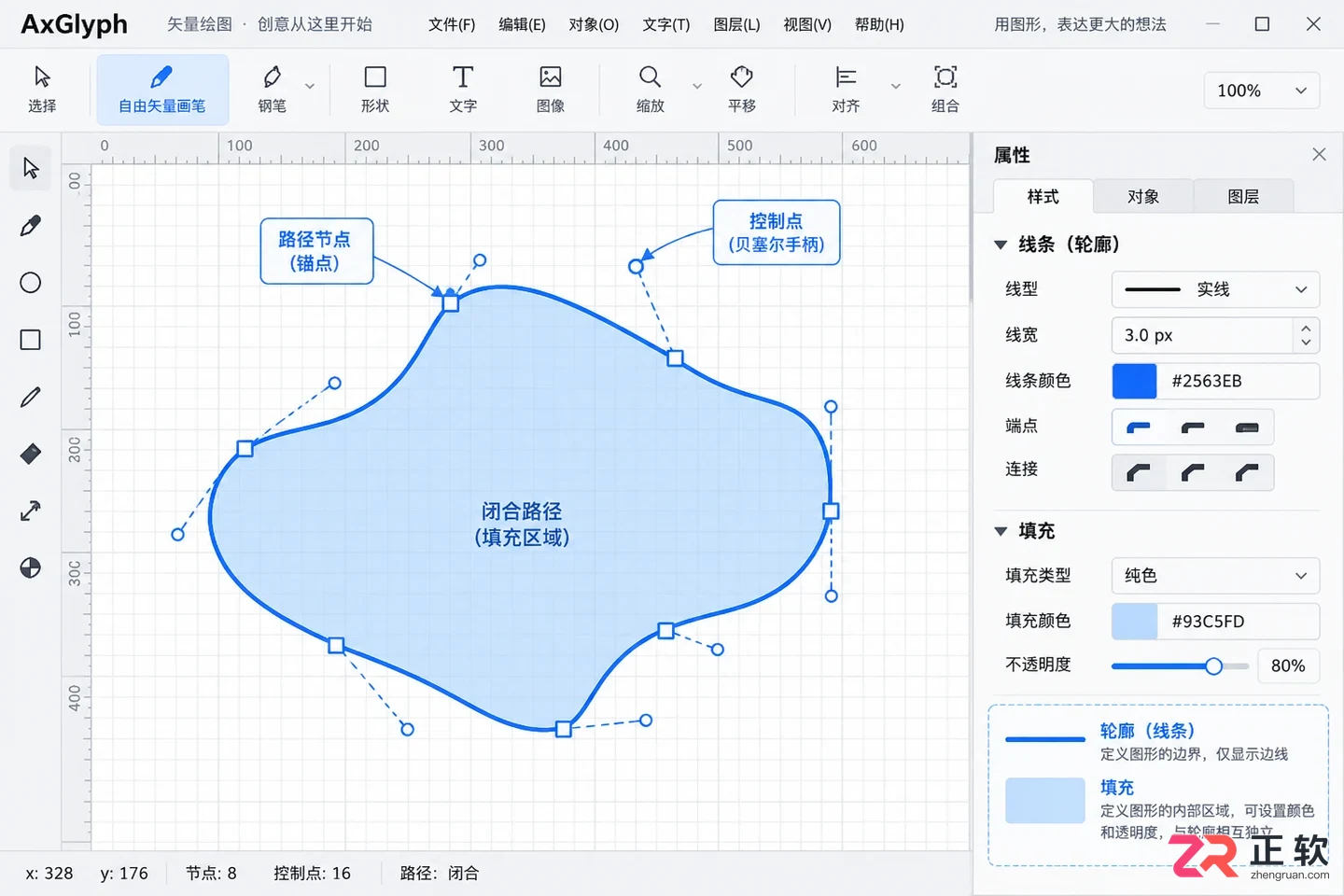Screen dimensions: 1344x896
Task: Click the #93C5FD fill color hex field
Action: (1238, 622)
